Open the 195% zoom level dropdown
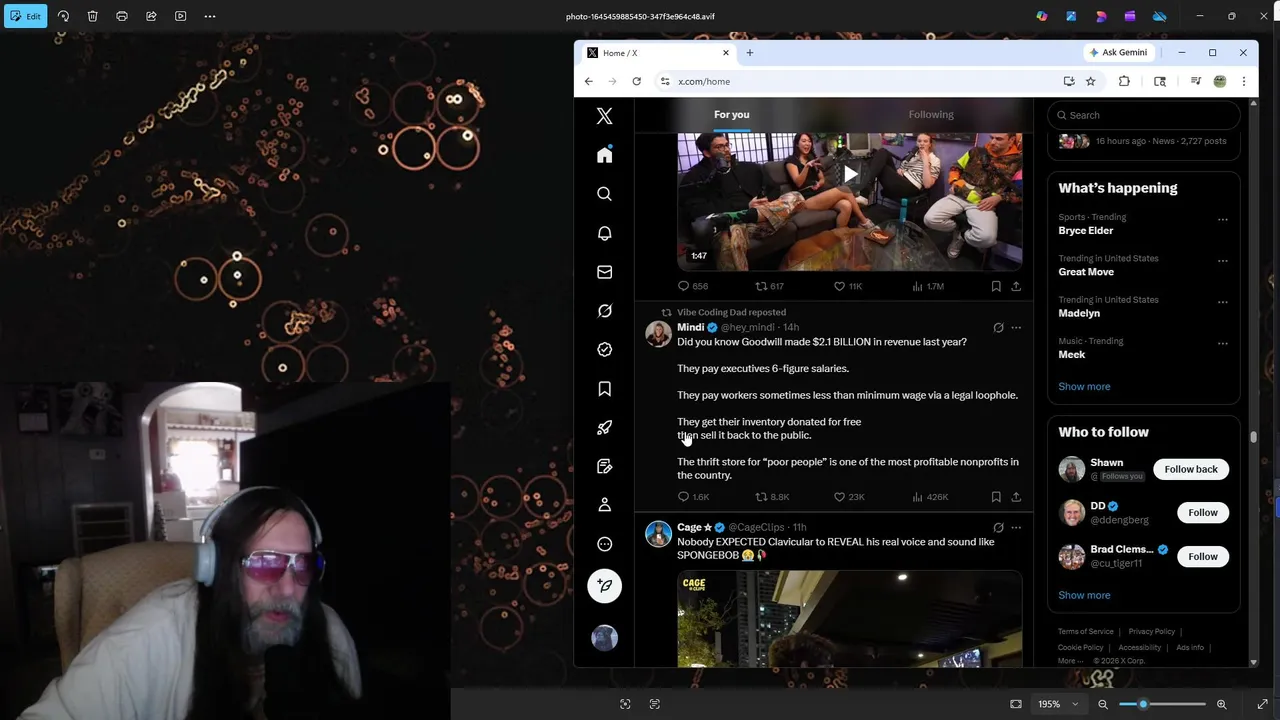Viewport: 1280px width, 720px height. tap(1058, 704)
